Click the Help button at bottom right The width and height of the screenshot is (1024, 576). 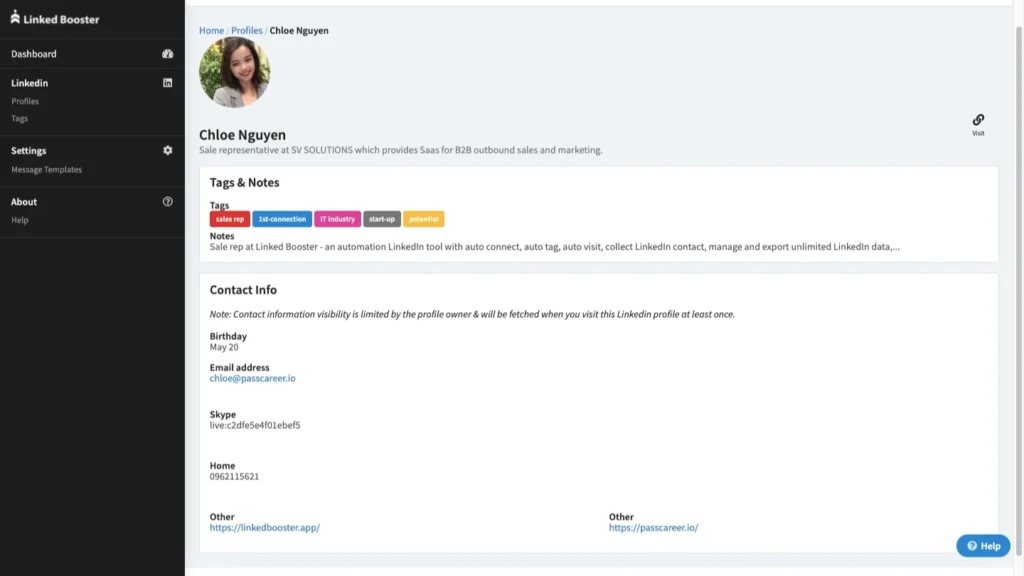pyautogui.click(x=983, y=545)
